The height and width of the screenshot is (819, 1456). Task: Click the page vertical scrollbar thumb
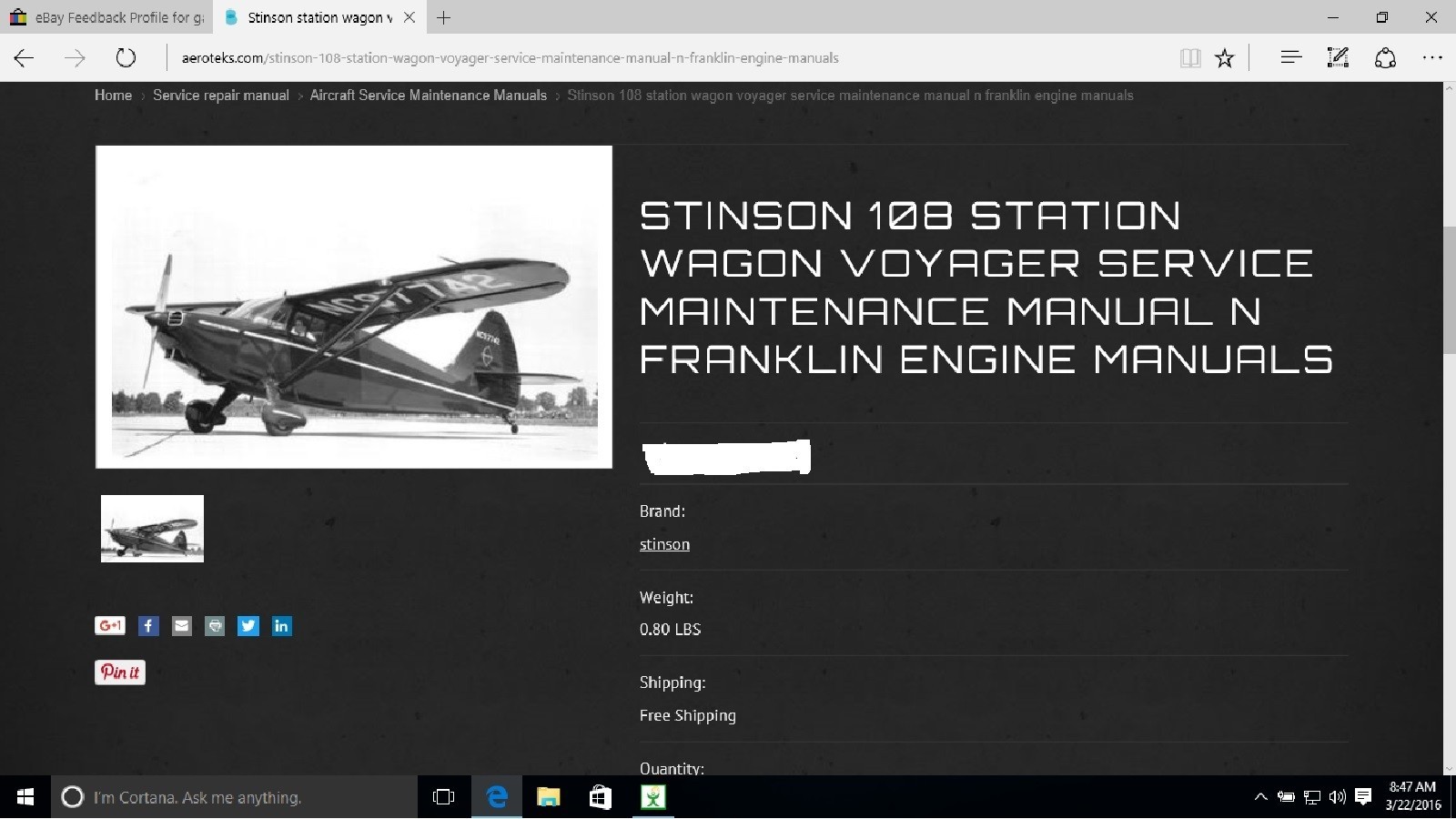1449,289
